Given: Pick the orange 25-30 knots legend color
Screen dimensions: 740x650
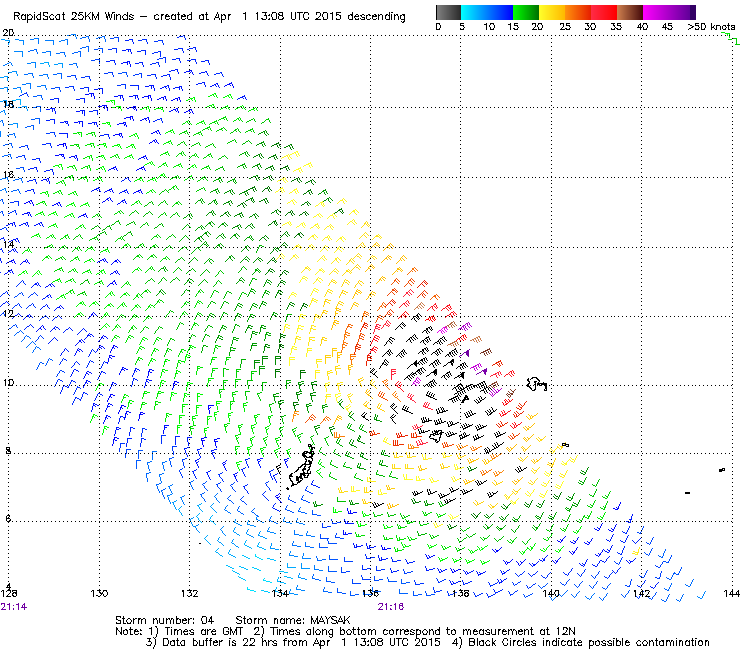Looking at the screenshot, I should tap(578, 12).
